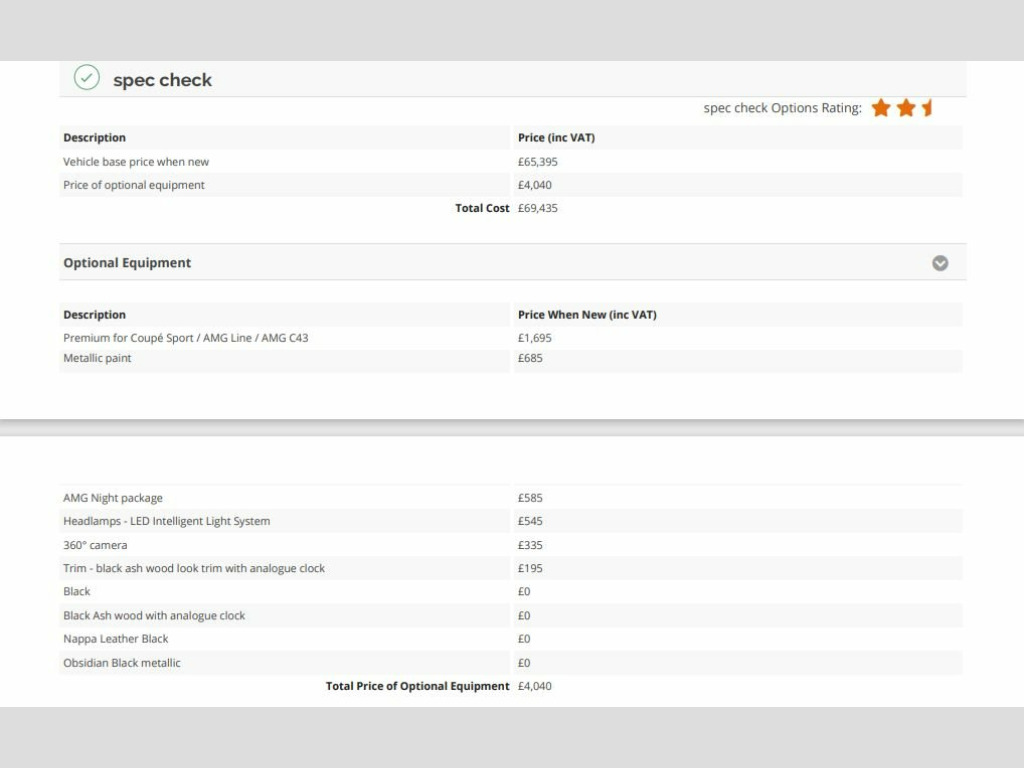
Task: Click the spec check Options Rating label
Action: [782, 108]
